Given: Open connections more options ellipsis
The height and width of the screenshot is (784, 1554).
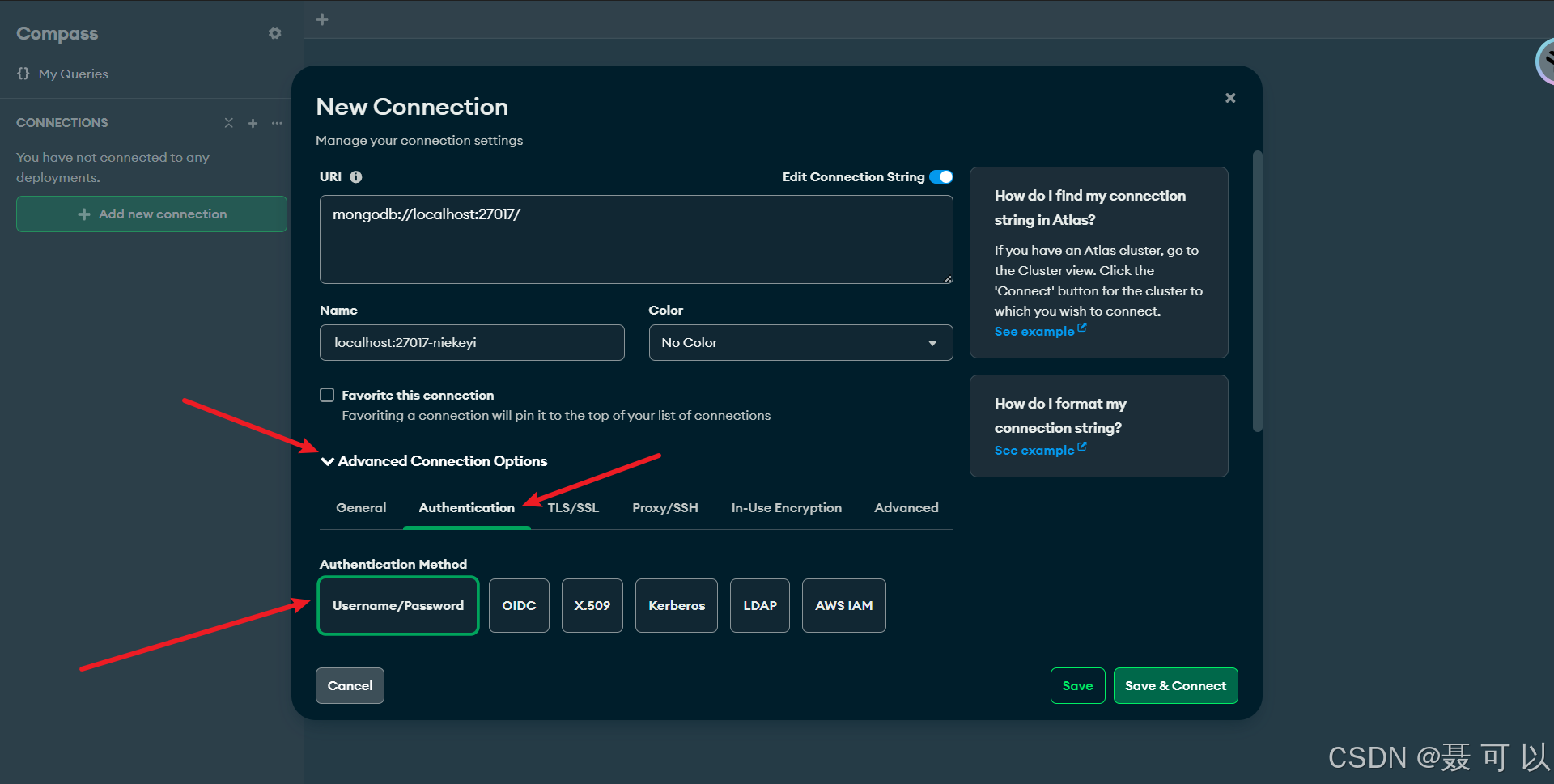Looking at the screenshot, I should pyautogui.click(x=277, y=123).
